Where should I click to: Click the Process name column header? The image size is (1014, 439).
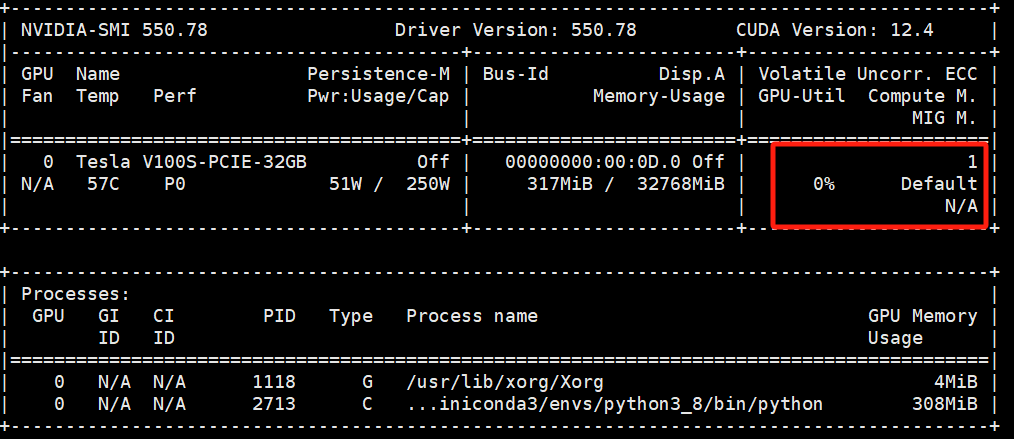point(472,316)
